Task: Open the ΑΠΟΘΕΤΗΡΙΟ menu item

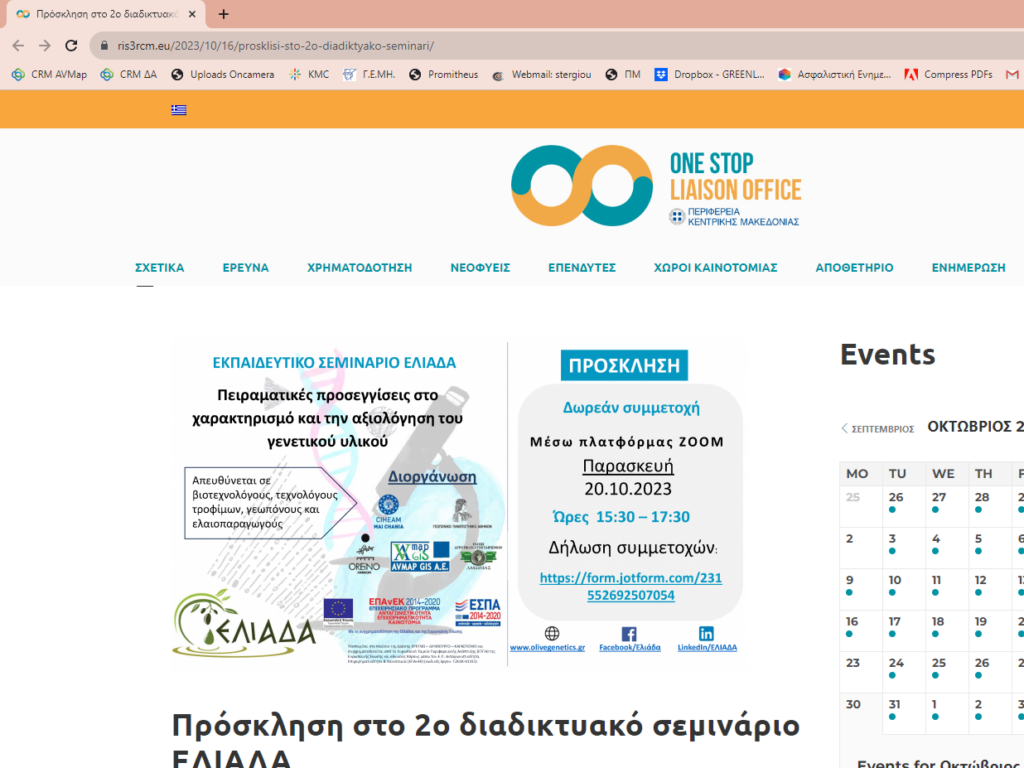Action: pos(854,268)
